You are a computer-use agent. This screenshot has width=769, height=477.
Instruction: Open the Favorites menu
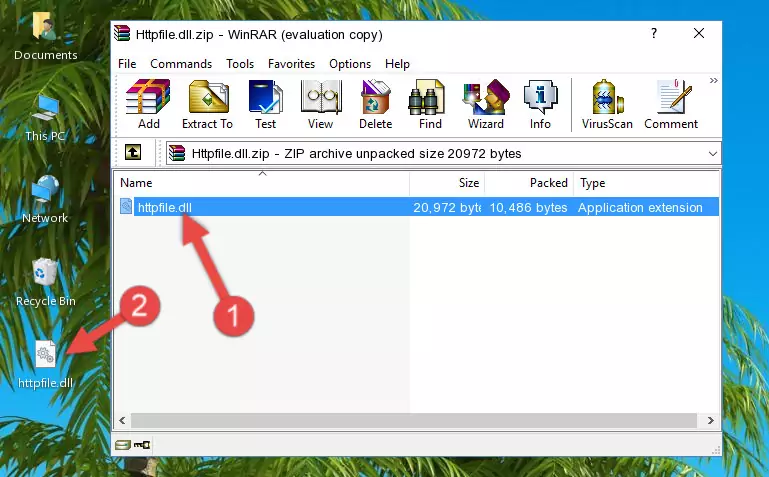coord(291,64)
